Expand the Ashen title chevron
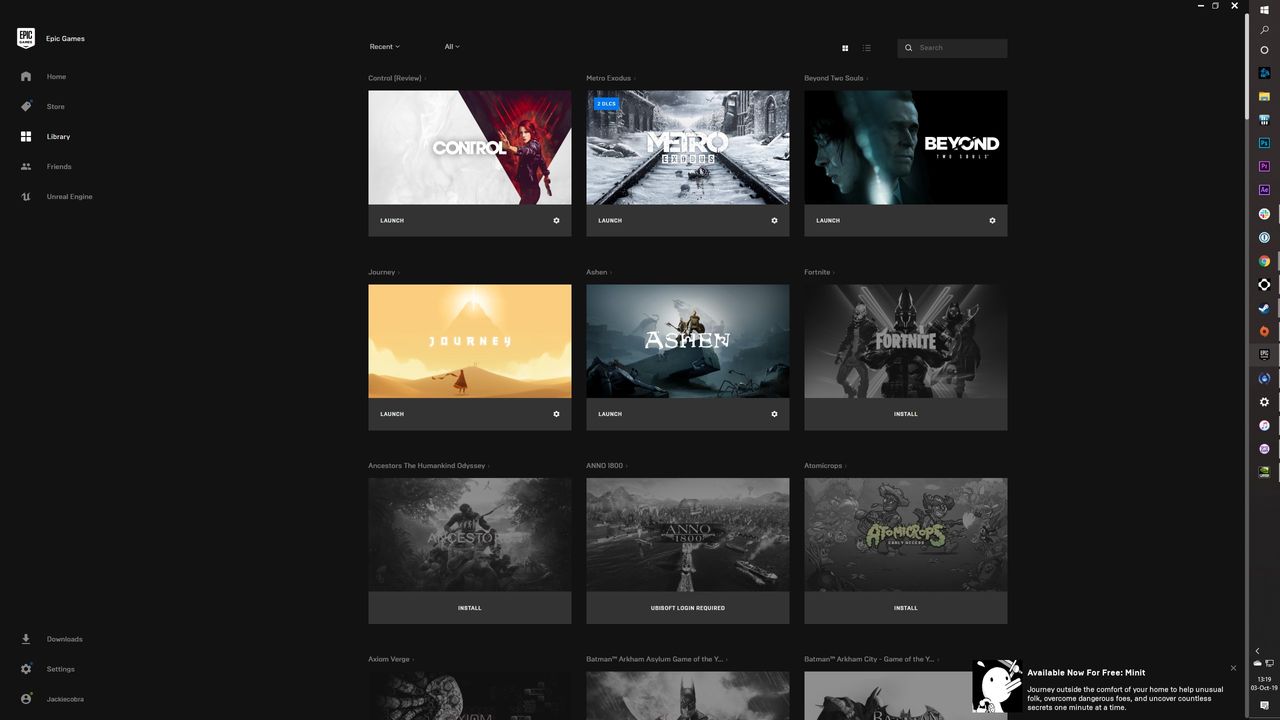1280x720 pixels. [611, 272]
